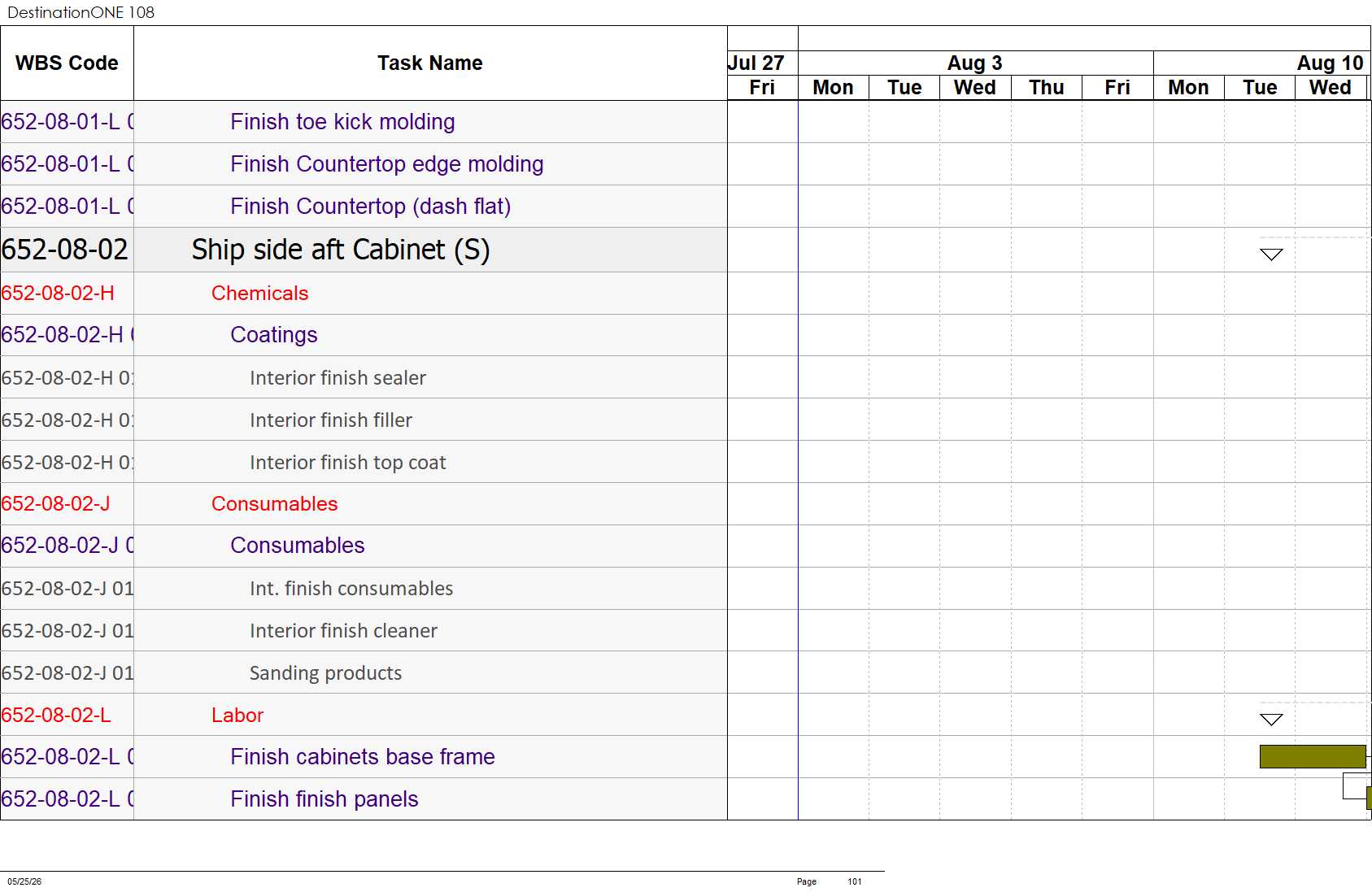The width and height of the screenshot is (1372, 892).
Task: Click the Page 101 footer label
Action: coord(830,881)
